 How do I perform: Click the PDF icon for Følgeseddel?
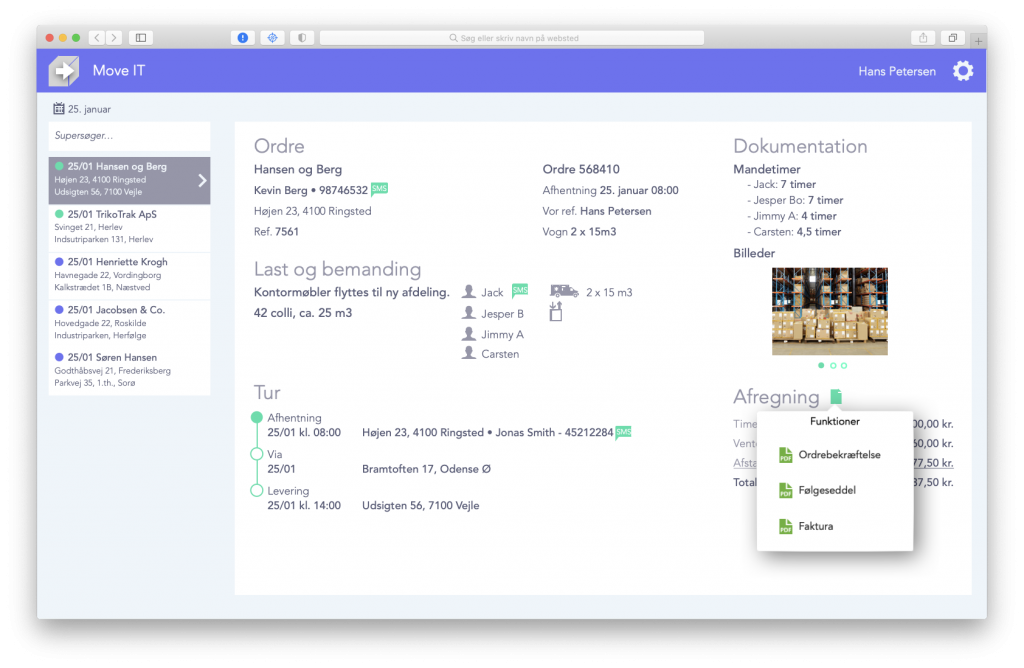tap(786, 490)
